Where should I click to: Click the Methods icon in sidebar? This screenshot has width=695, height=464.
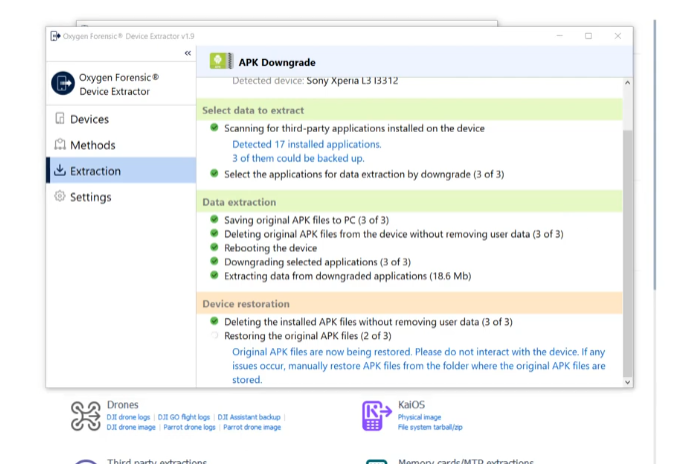pyautogui.click(x=60, y=144)
